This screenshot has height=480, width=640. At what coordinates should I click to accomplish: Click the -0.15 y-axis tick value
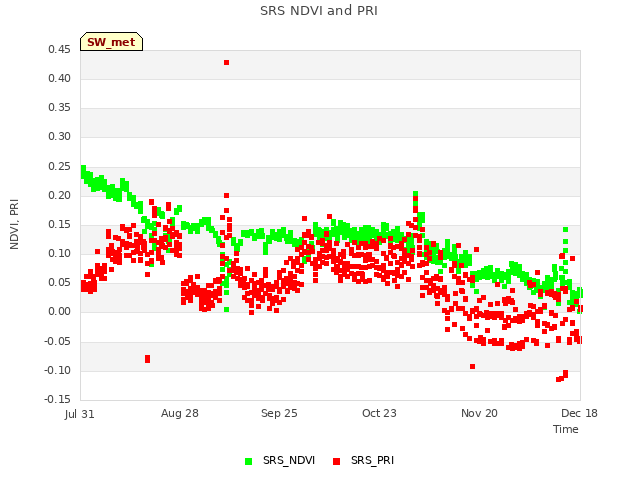click(x=57, y=399)
